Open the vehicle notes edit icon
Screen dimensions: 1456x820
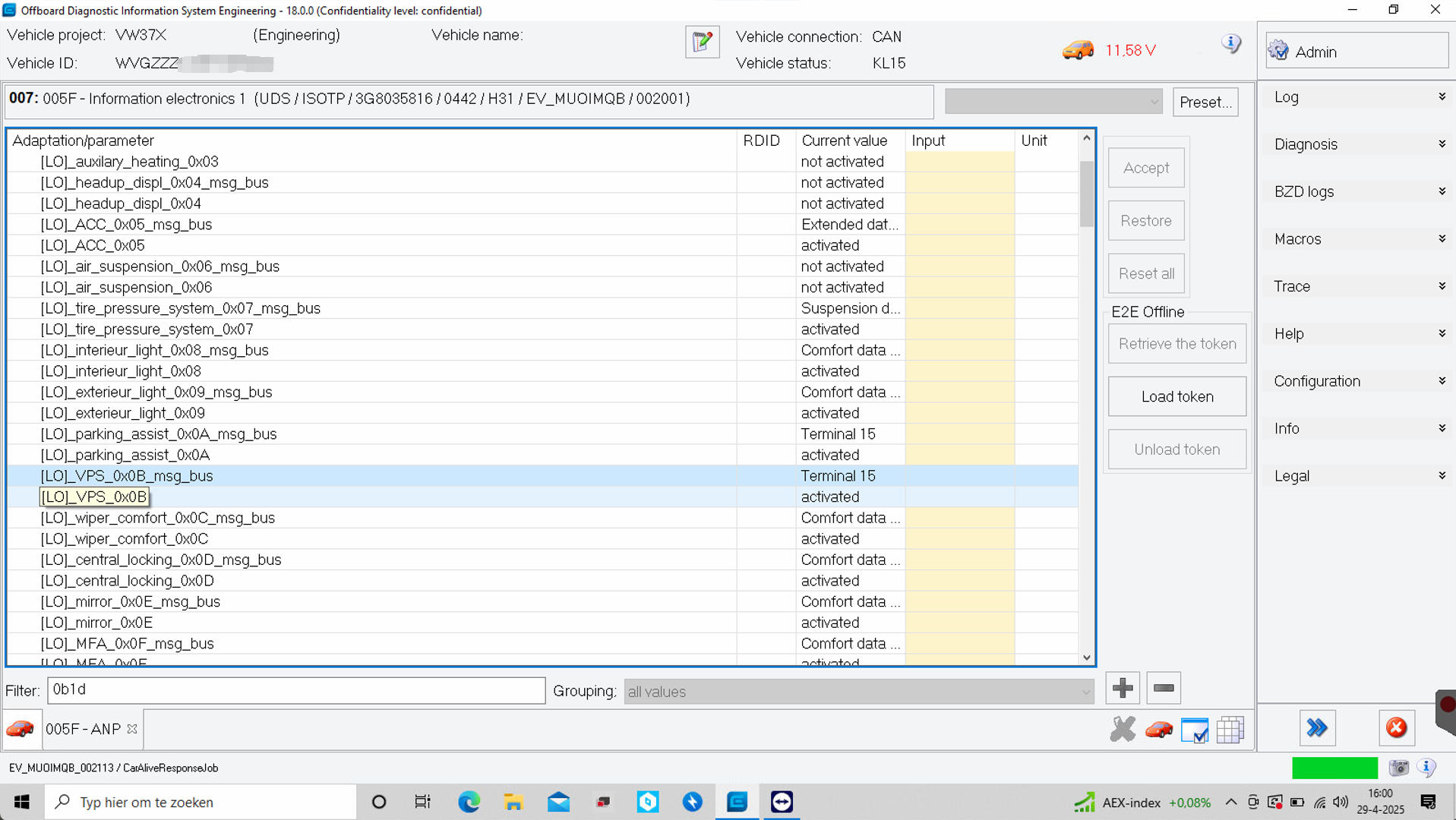coord(703,42)
